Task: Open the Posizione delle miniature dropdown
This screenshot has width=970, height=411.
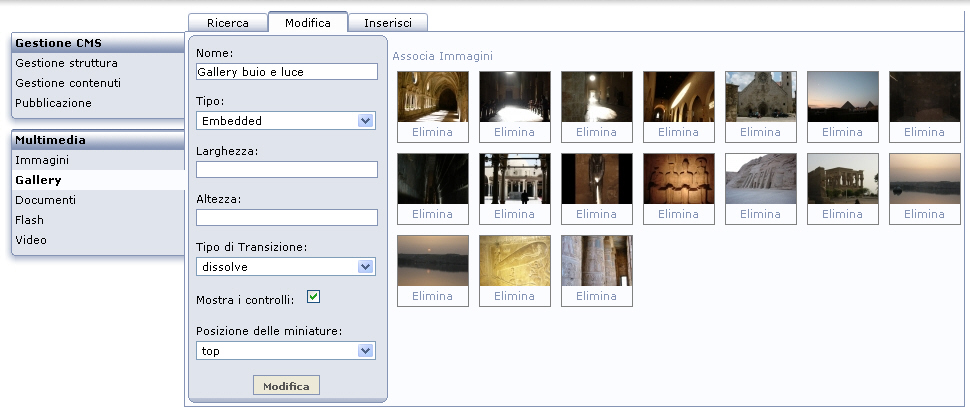Action: click(x=286, y=351)
